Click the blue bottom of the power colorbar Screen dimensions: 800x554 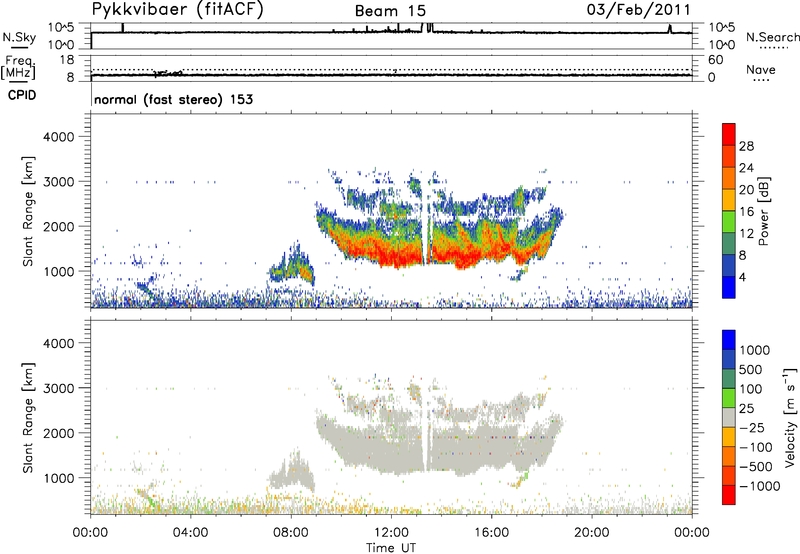(729, 287)
